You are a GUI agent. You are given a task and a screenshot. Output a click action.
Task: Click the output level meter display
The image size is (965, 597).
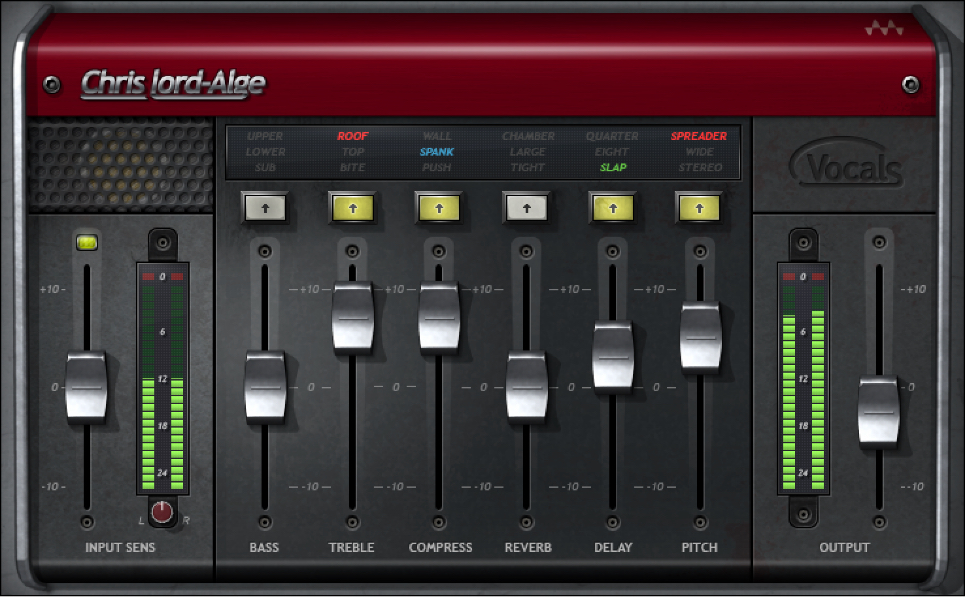click(804, 380)
